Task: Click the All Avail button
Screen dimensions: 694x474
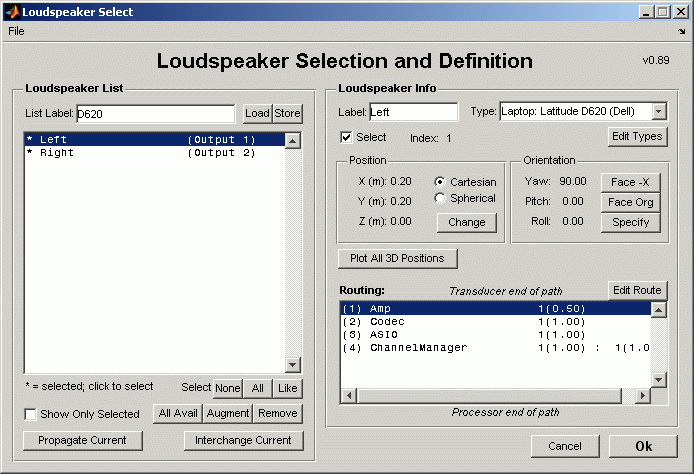Action: click(178, 413)
